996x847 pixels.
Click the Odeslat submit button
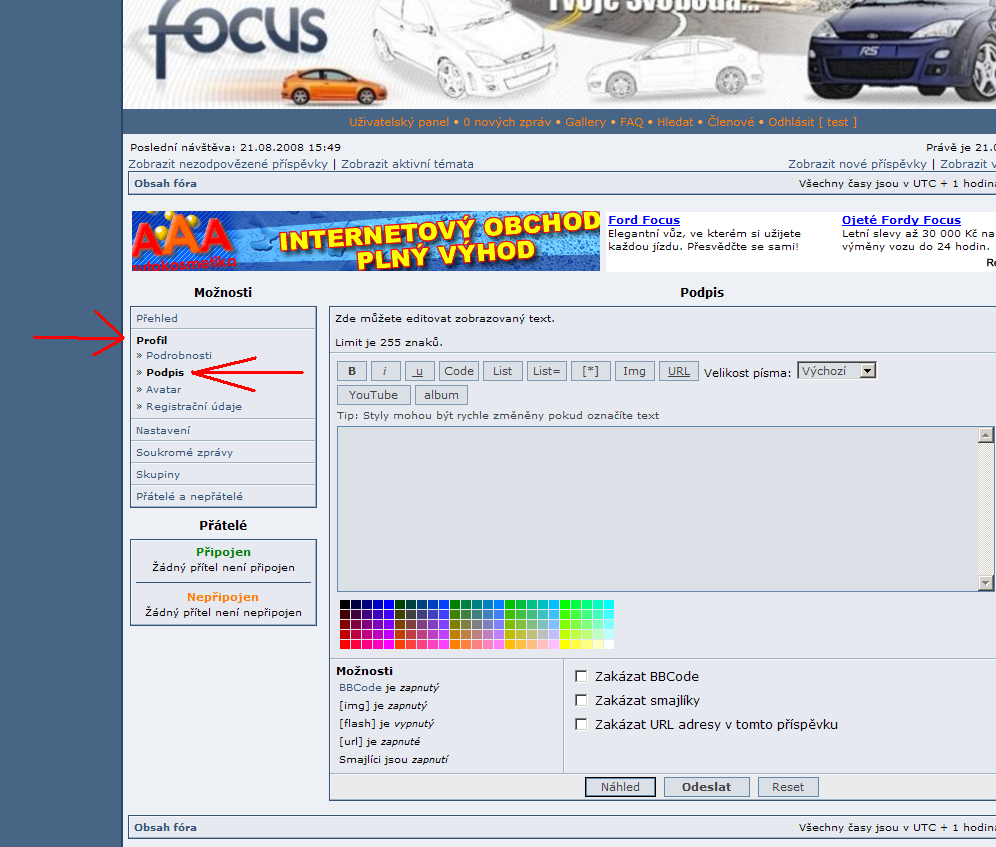(x=706, y=787)
